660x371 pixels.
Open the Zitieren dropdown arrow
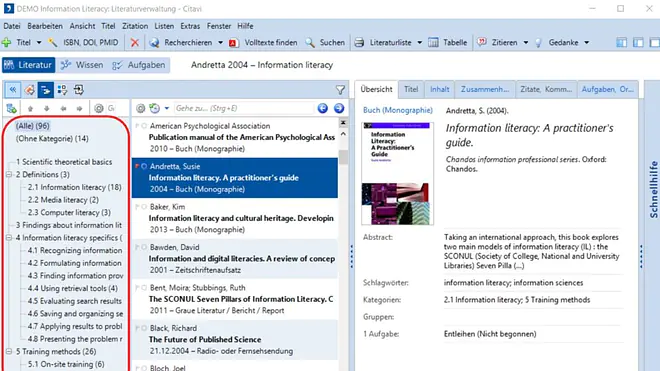click(x=526, y=43)
